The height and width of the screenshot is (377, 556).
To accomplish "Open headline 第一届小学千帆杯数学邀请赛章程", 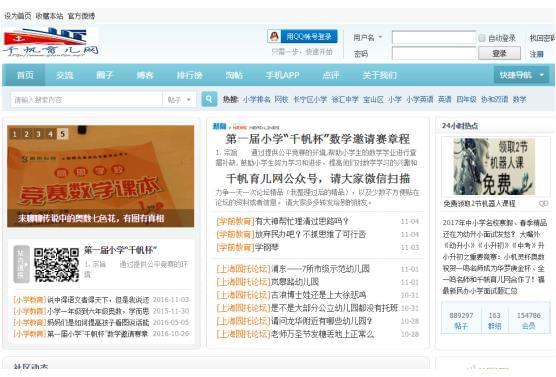I will pyautogui.click(x=318, y=139).
